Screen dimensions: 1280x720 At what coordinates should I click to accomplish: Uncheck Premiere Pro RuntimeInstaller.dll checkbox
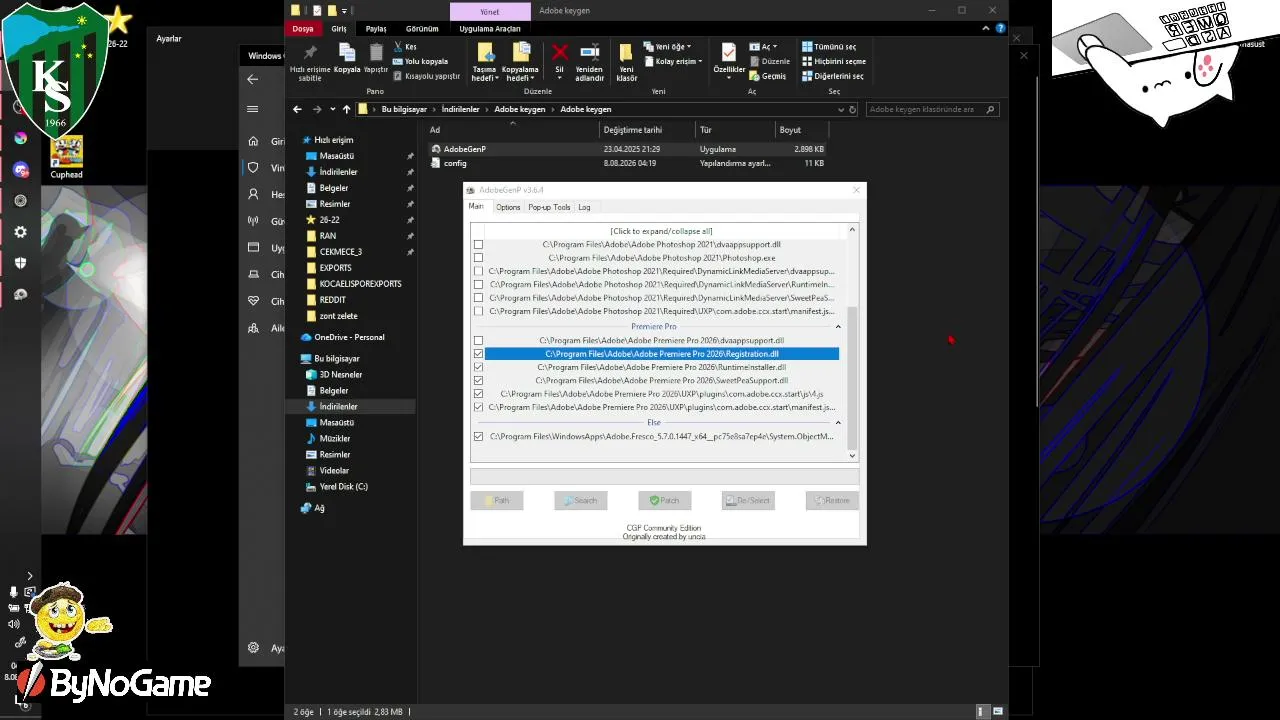coord(478,367)
